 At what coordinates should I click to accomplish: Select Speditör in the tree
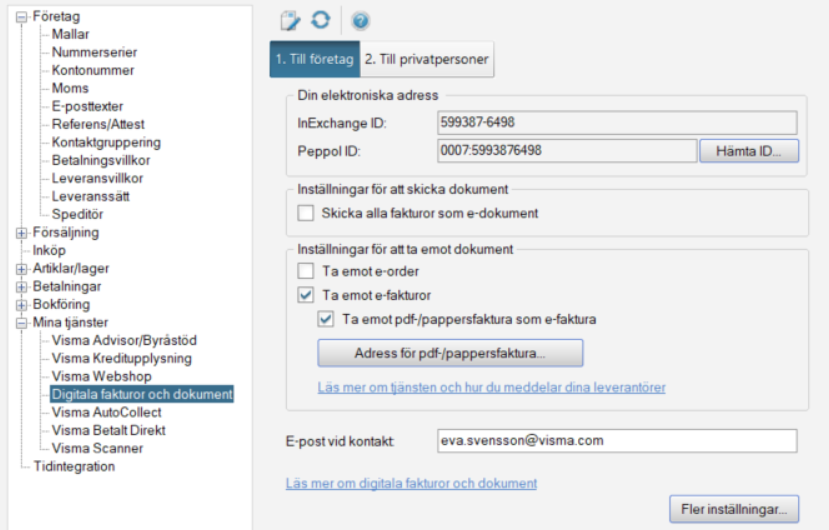tap(77, 214)
